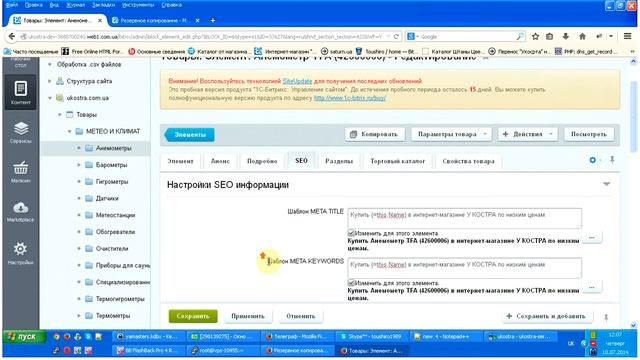Viewport: 640px width, 360px height.
Task: Click the browser address bar
Action: [204, 37]
